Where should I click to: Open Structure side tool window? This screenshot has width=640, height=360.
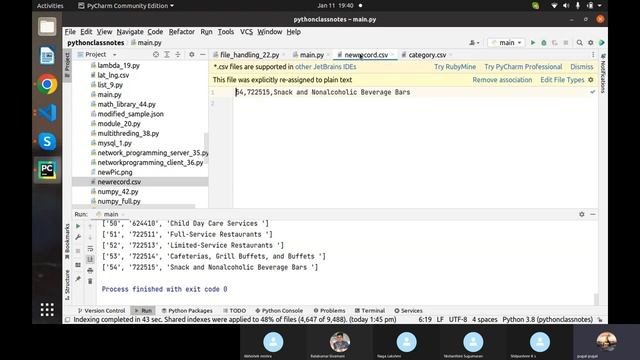(67, 285)
